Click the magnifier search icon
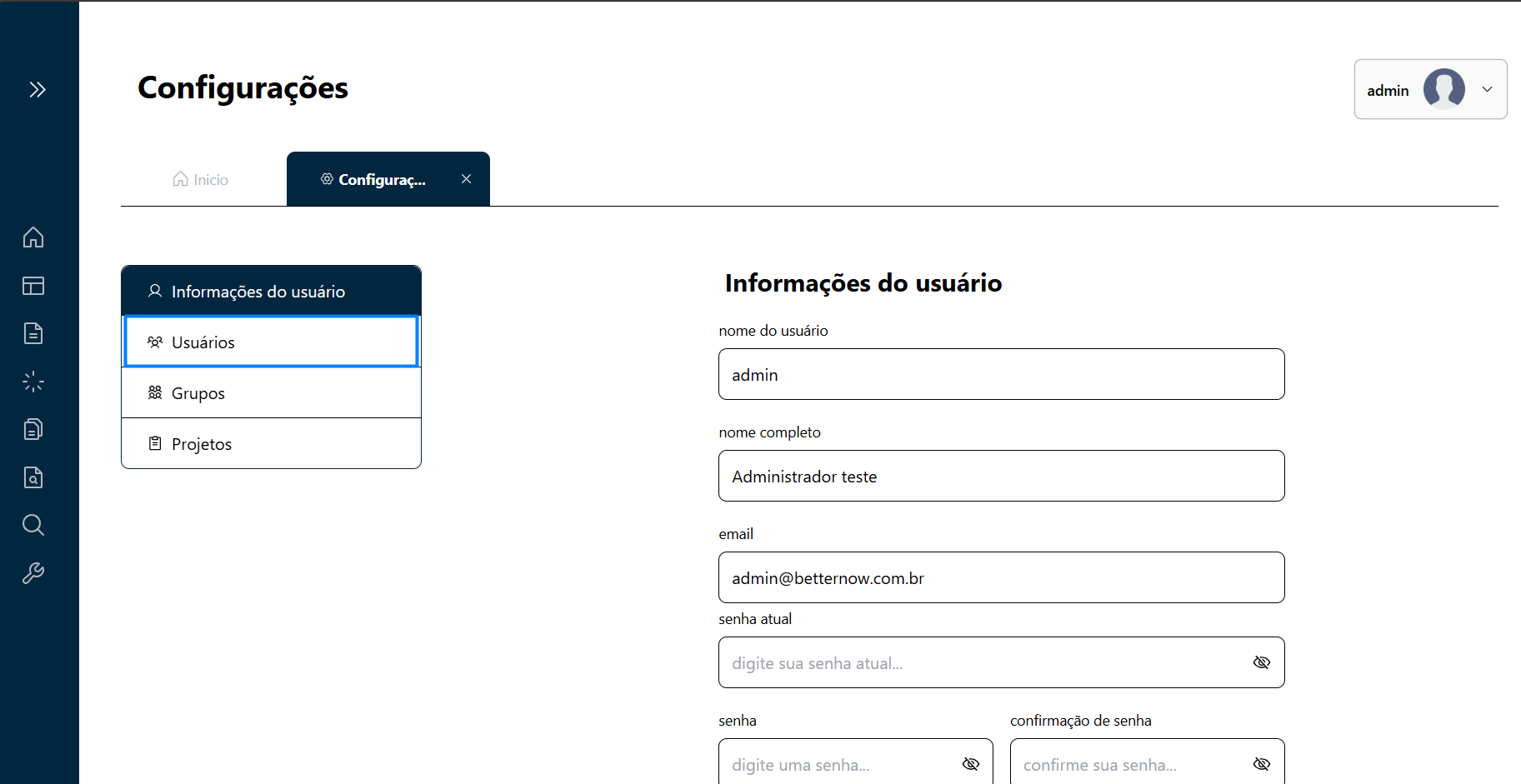1521x784 pixels. point(33,525)
